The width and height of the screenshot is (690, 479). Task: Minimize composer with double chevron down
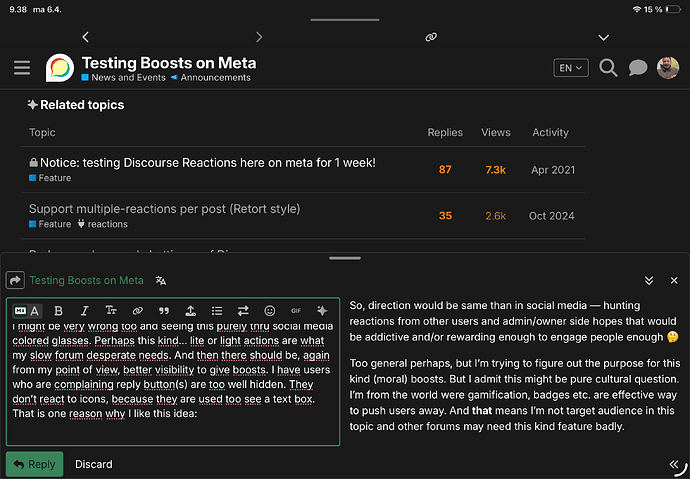pyautogui.click(x=649, y=280)
